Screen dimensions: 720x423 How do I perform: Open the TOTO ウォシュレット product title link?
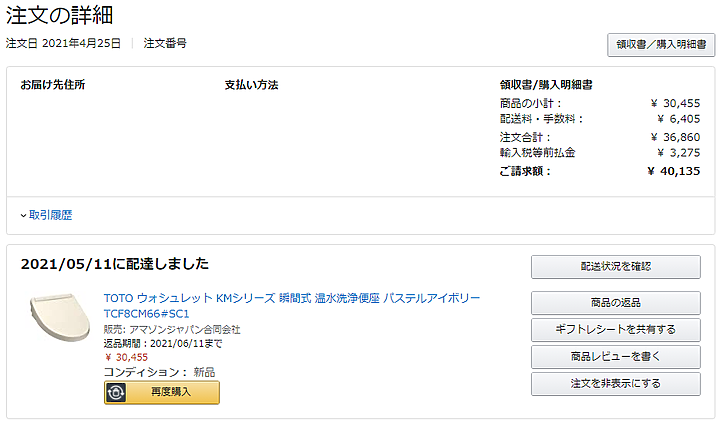coord(292,298)
